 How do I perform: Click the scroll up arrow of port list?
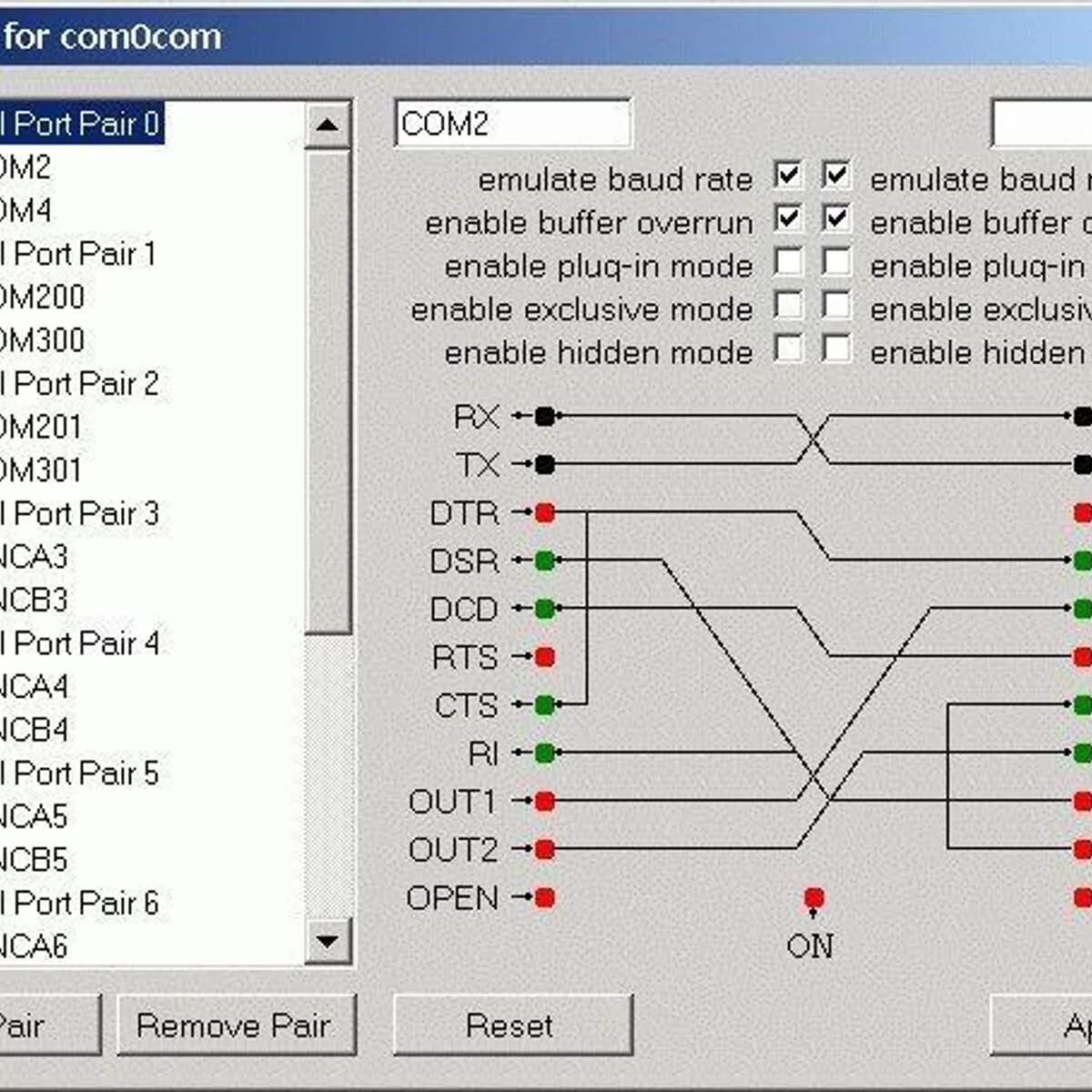pos(328,126)
